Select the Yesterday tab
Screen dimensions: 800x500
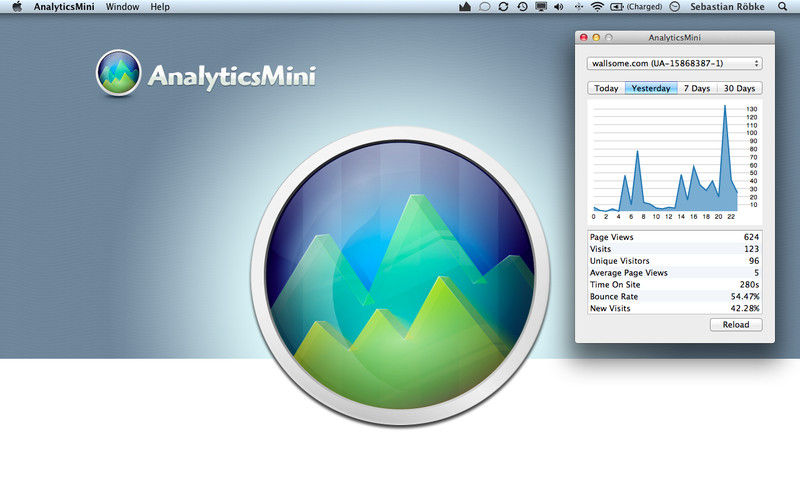coord(651,88)
